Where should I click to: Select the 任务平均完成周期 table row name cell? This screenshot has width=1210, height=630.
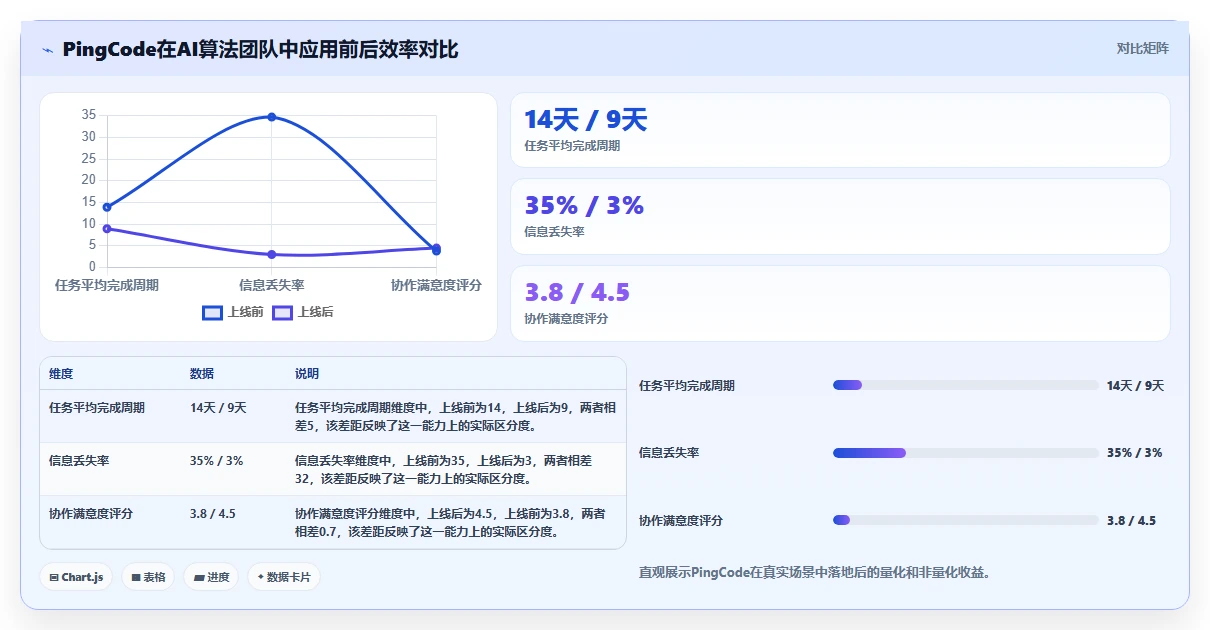tap(97, 408)
